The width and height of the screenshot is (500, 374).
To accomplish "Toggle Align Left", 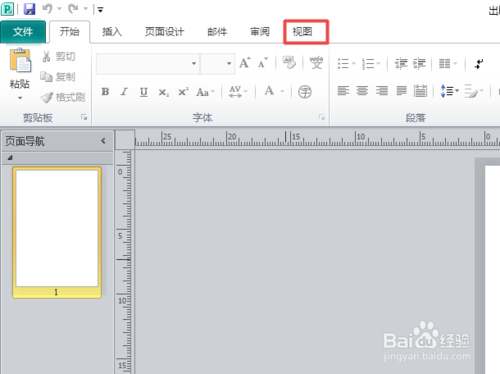I will pyautogui.click(x=343, y=91).
